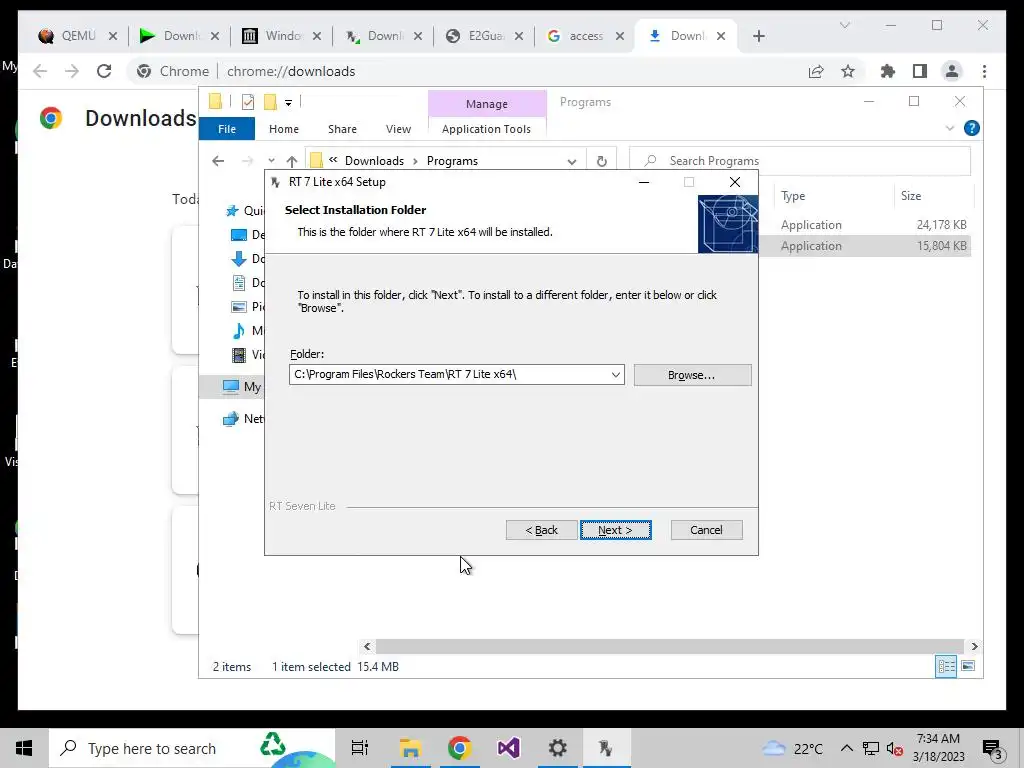Sort files by the Size column
The width and height of the screenshot is (1024, 768).
[911, 195]
